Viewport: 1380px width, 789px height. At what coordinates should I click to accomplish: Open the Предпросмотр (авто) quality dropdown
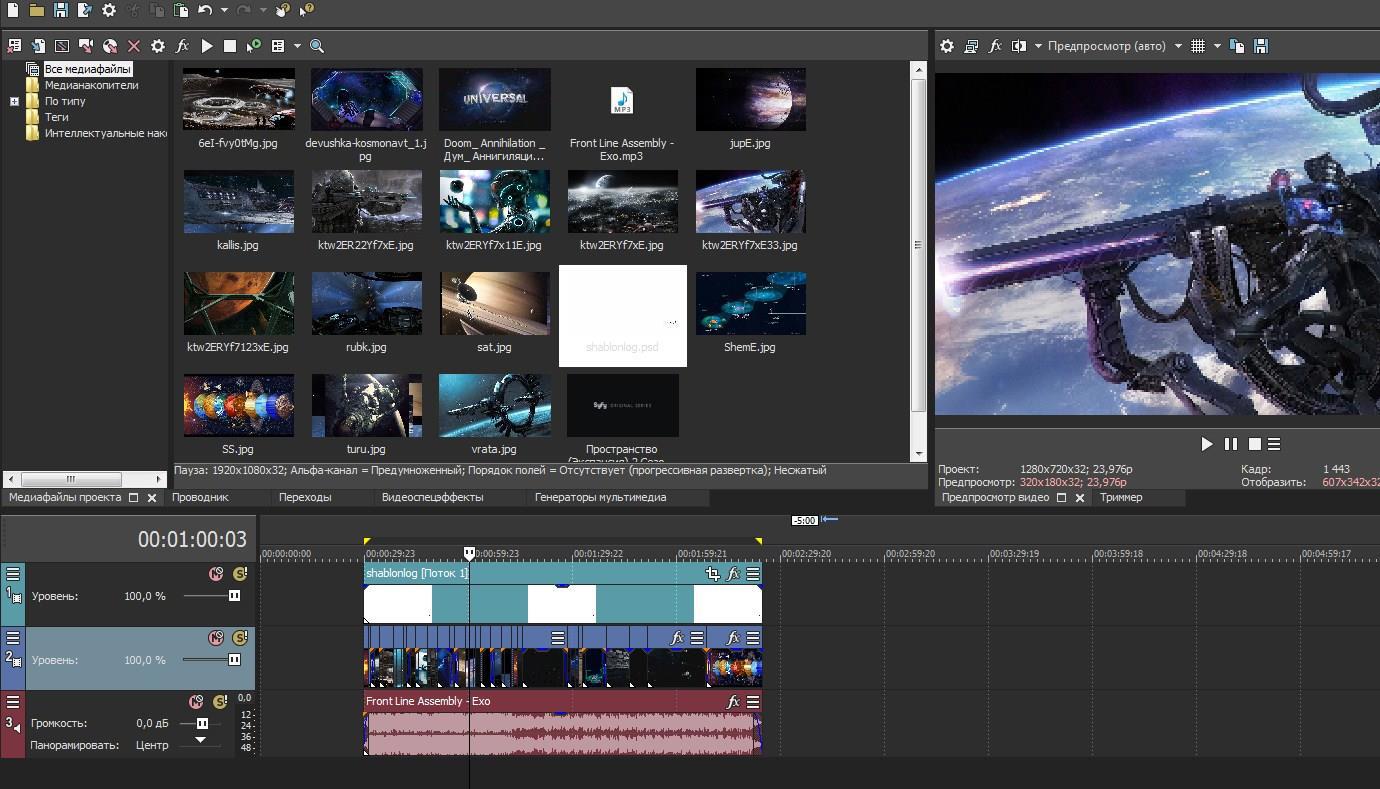[x=1178, y=46]
